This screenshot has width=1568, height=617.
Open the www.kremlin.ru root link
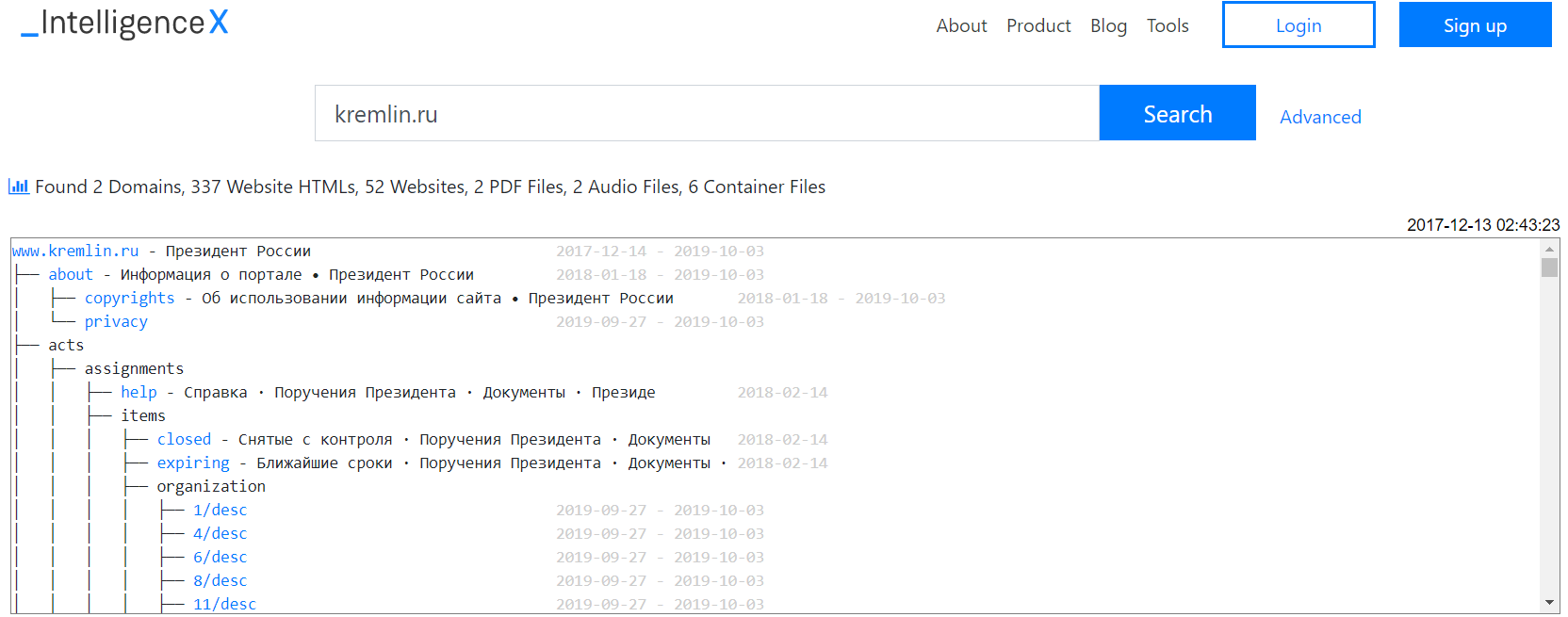(x=75, y=252)
